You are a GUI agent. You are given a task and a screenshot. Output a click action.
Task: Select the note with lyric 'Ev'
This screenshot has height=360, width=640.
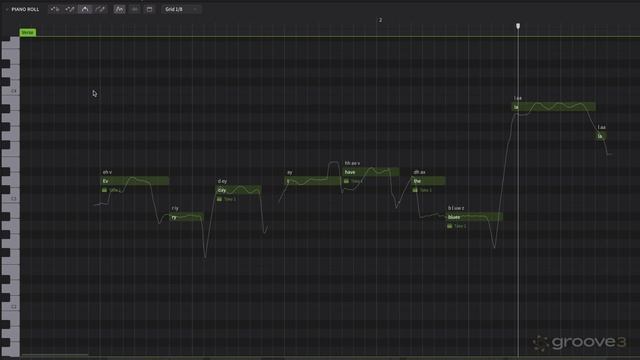135,181
